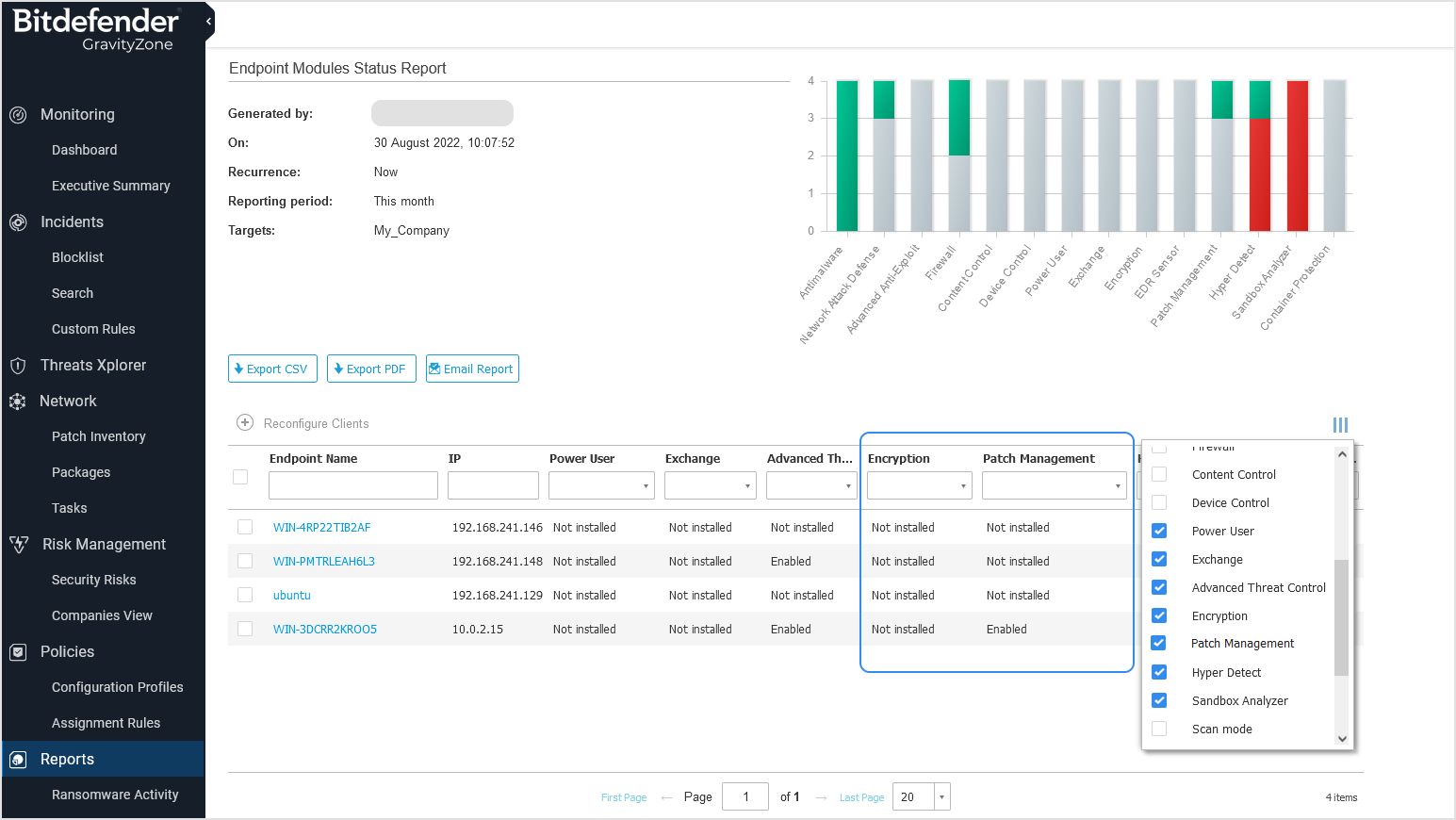Enable the Device Control column
The image size is (1456, 820).
[1159, 502]
